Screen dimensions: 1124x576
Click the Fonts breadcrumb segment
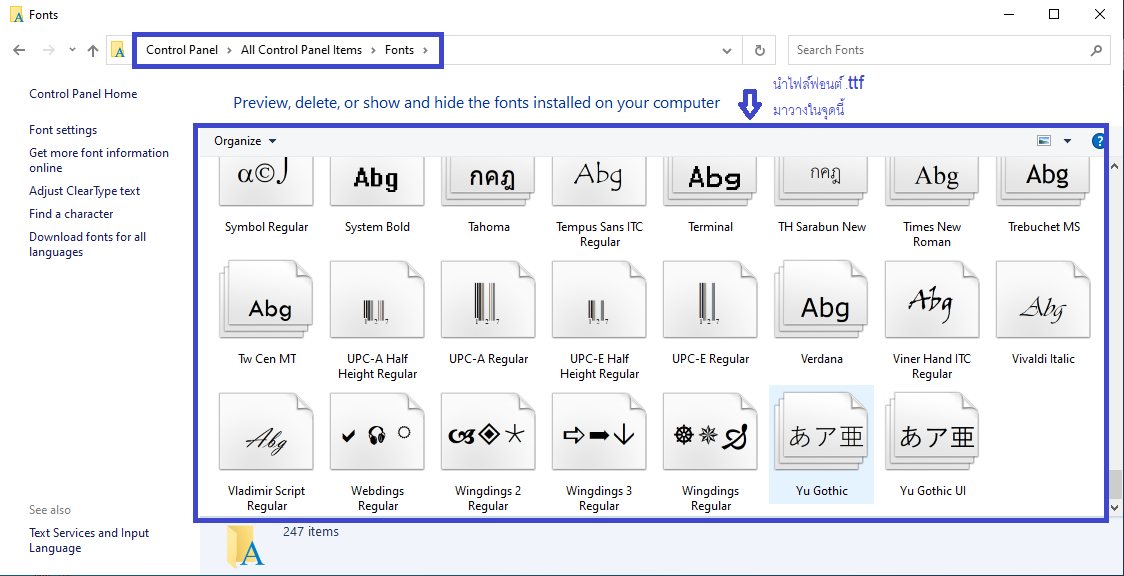399,50
